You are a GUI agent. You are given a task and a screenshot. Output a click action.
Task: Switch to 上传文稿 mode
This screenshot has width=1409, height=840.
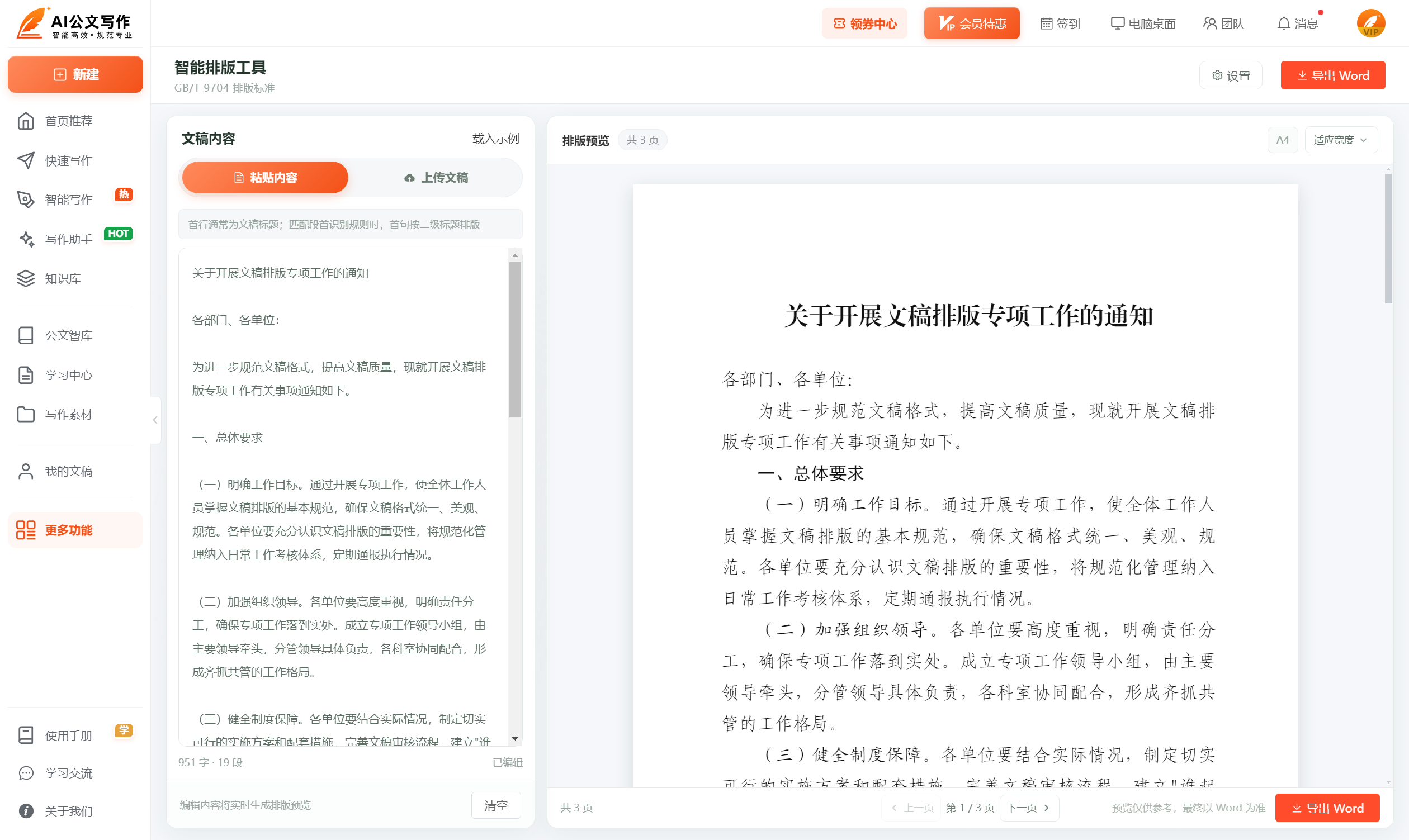coord(436,178)
